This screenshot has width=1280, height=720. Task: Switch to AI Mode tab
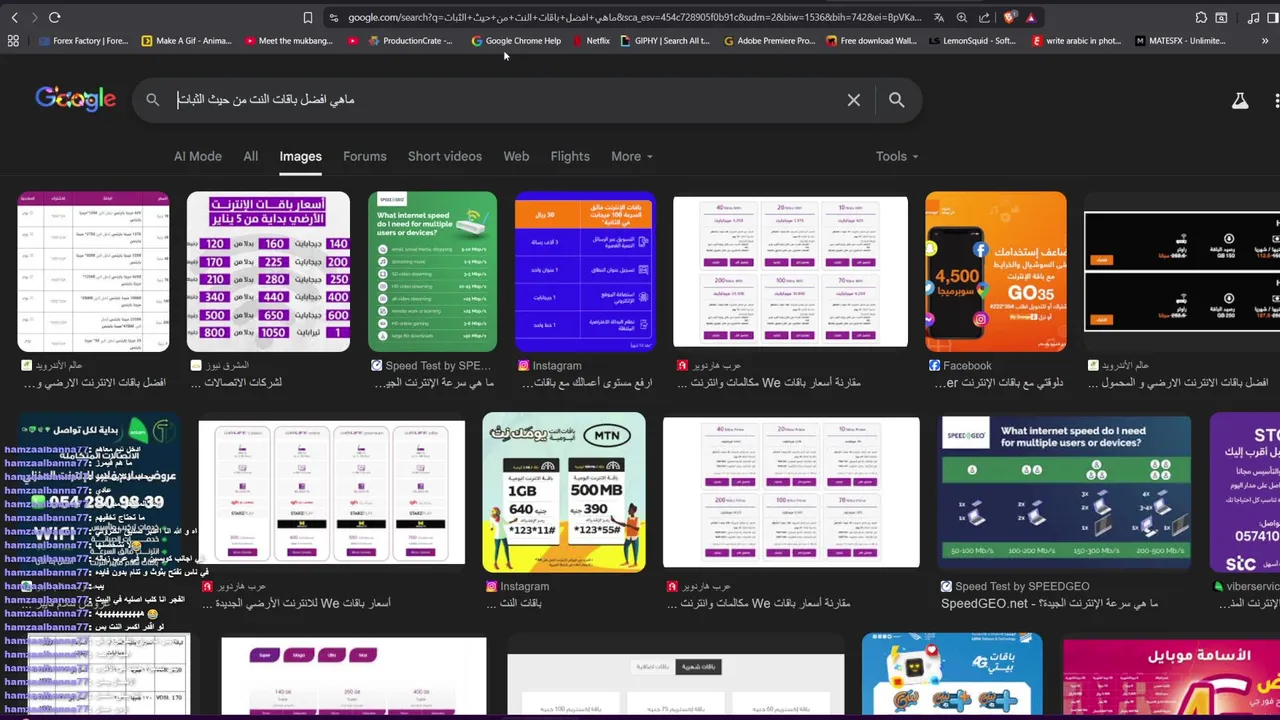pos(198,156)
